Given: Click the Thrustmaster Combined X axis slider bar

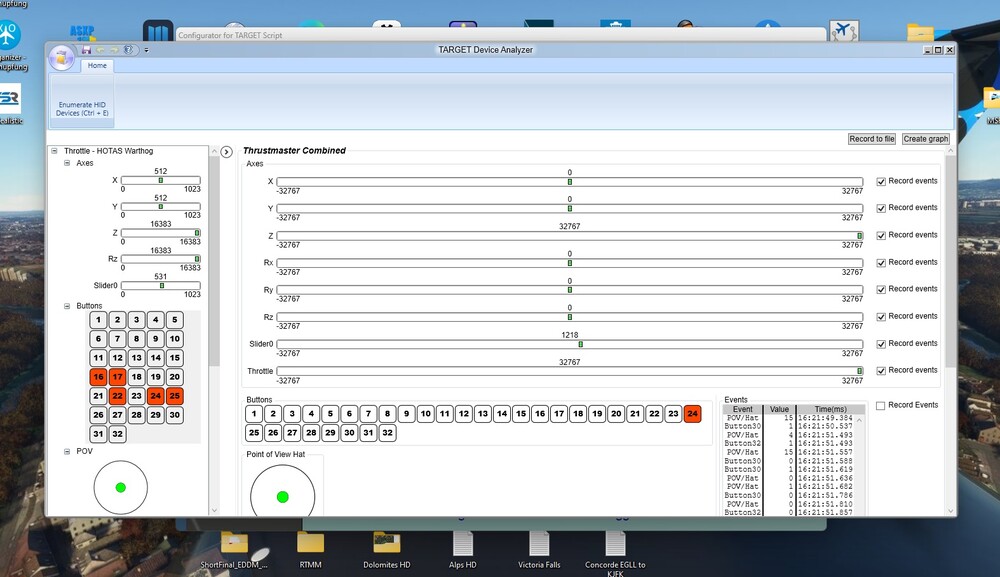Looking at the screenshot, I should pyautogui.click(x=570, y=182).
